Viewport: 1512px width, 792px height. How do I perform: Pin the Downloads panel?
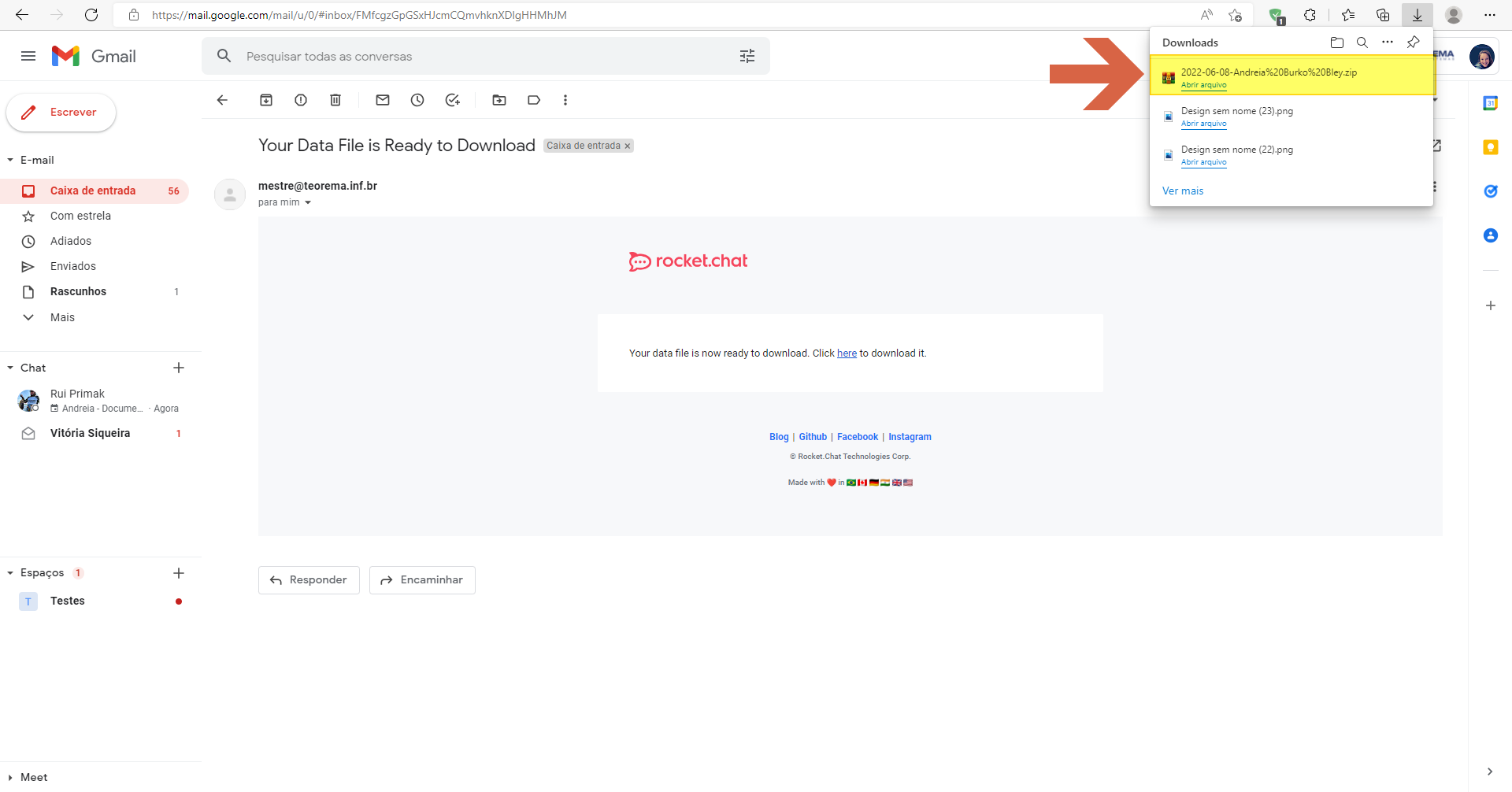coord(1414,43)
